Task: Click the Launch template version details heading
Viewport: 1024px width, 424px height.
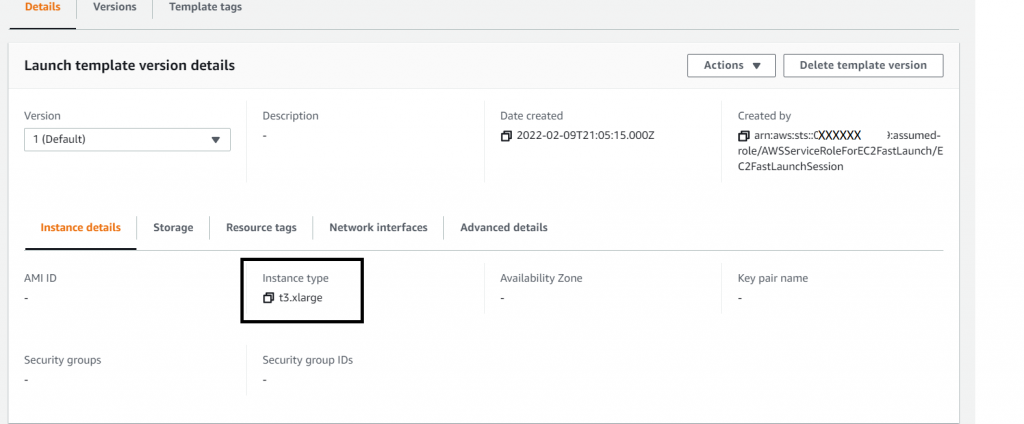Action: pos(129,65)
